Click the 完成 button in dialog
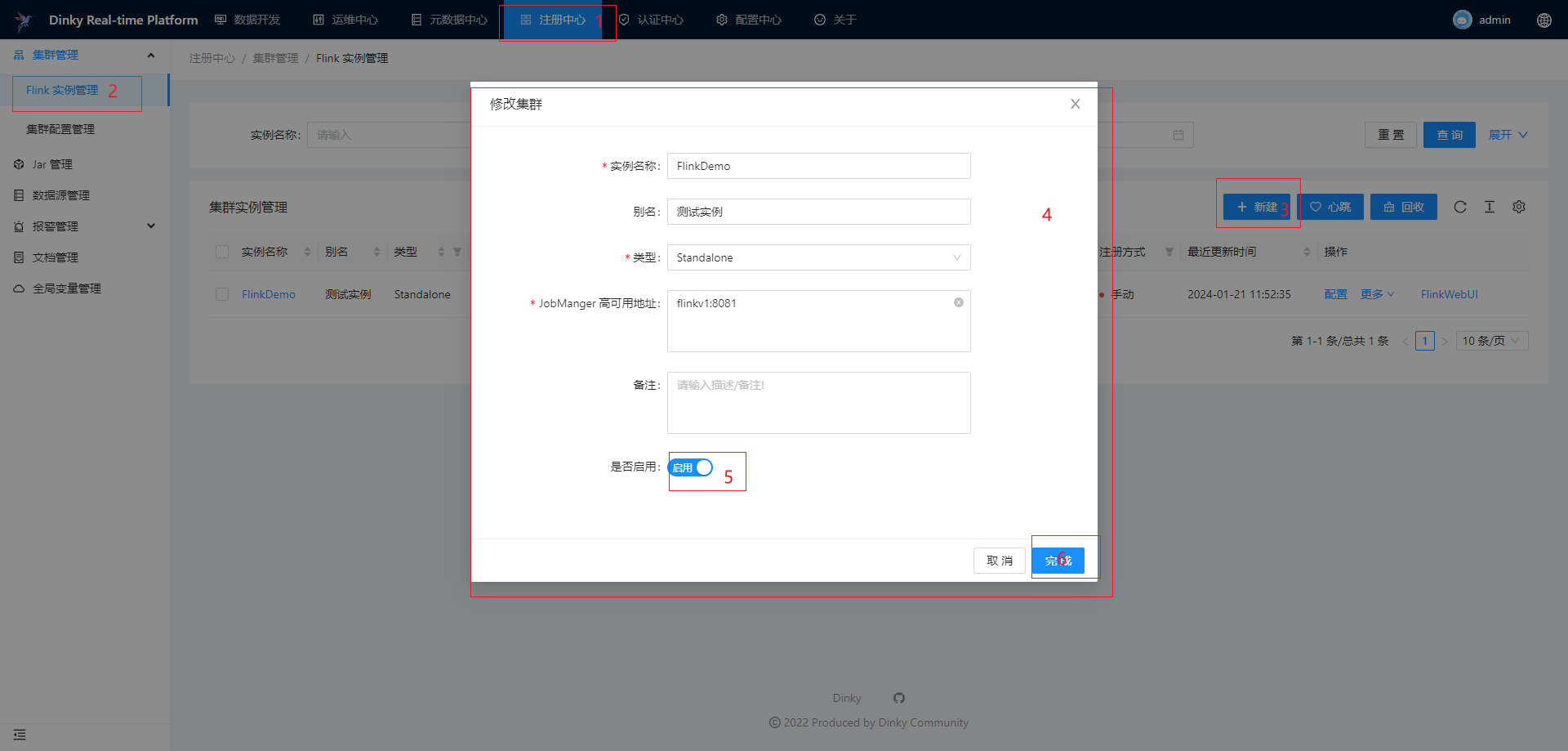 pos(1058,561)
